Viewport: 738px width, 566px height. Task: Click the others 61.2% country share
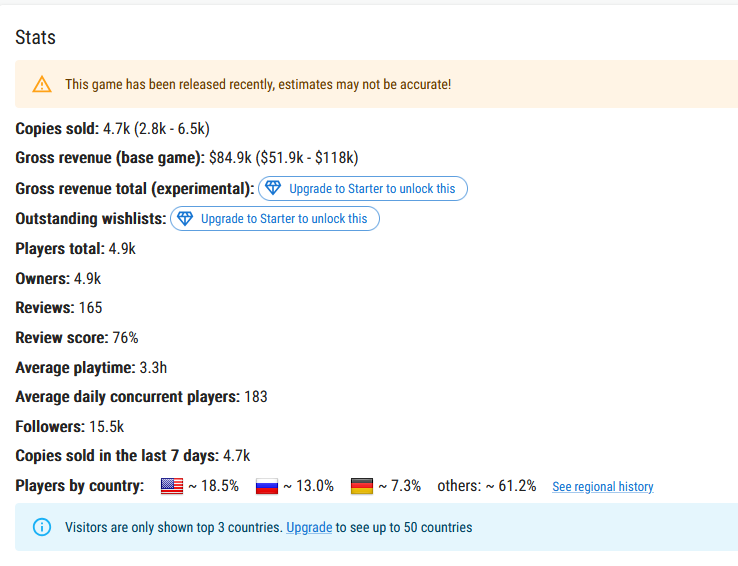point(487,486)
